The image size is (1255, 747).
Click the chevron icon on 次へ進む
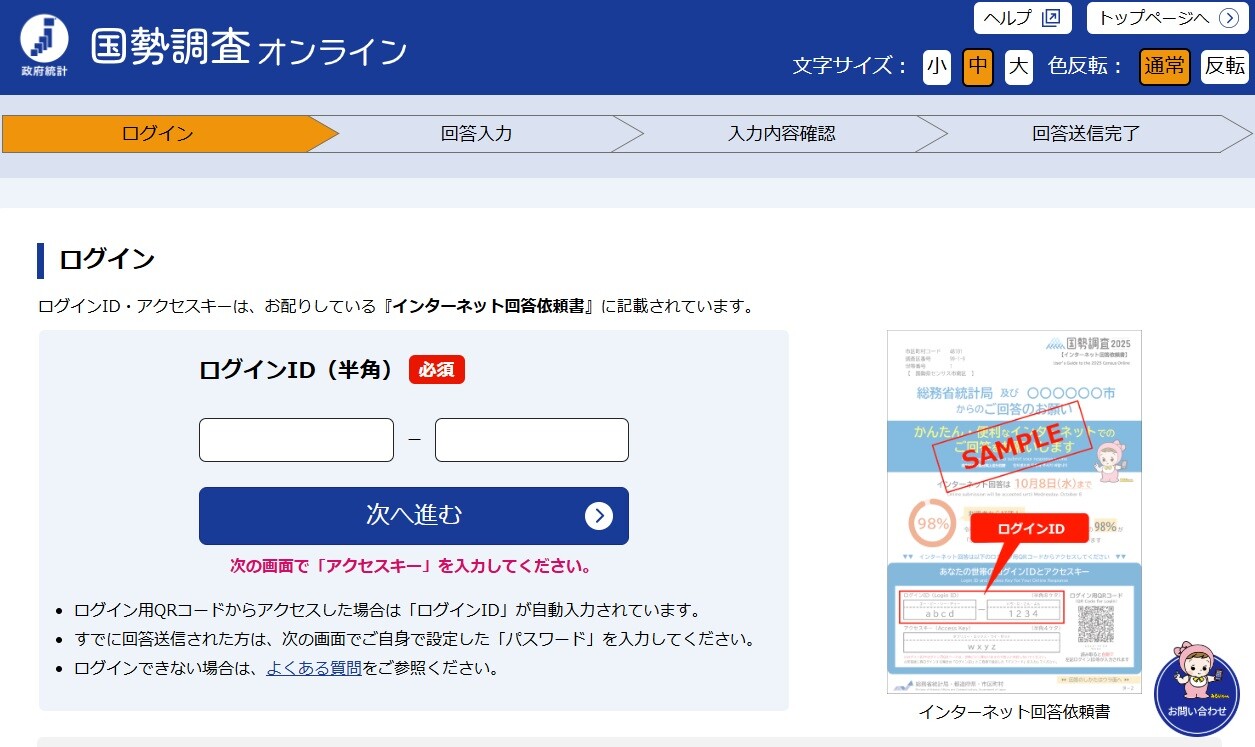click(598, 516)
